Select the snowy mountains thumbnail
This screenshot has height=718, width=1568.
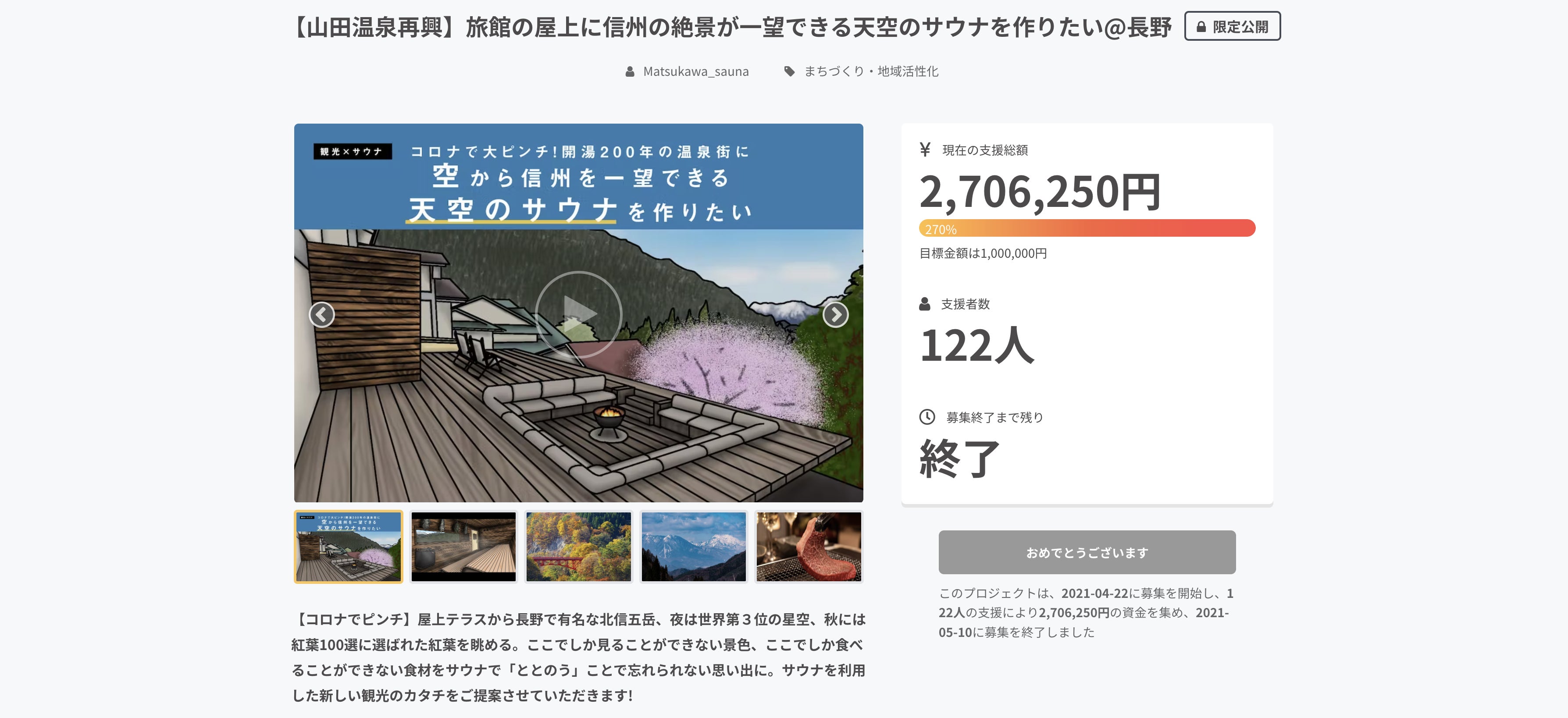[x=693, y=547]
